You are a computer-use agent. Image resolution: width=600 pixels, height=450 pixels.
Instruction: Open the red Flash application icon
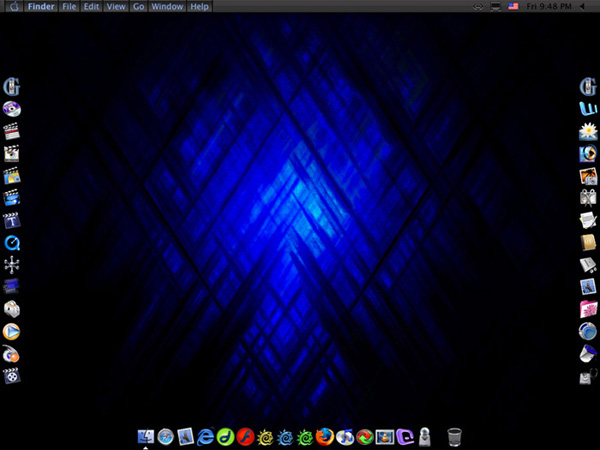click(x=245, y=436)
